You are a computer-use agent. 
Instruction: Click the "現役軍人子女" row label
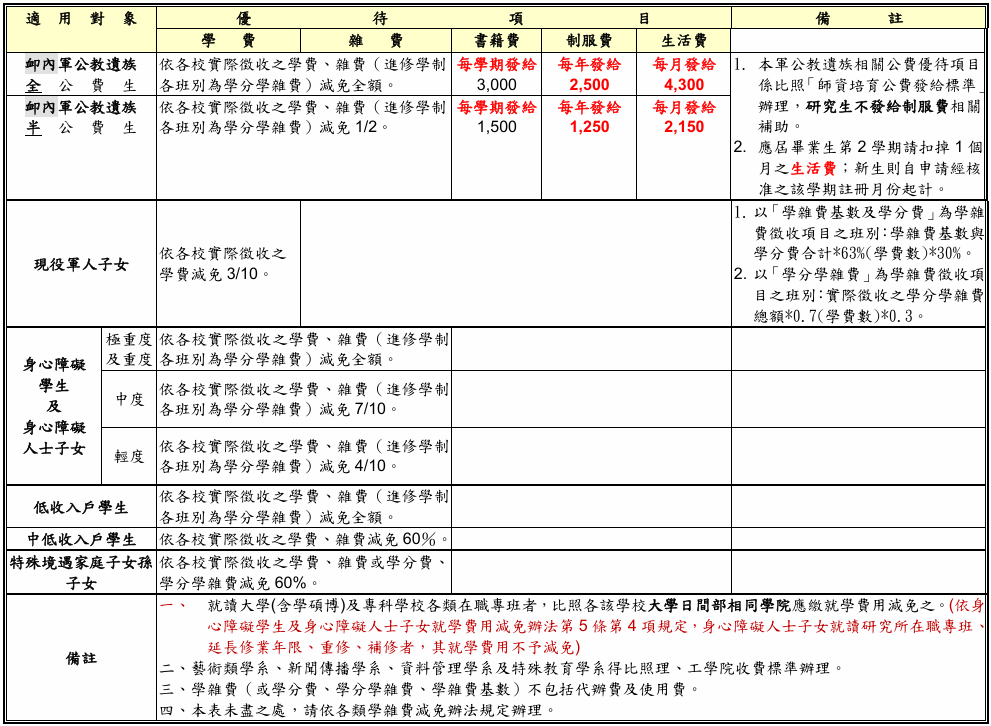pyautogui.click(x=82, y=264)
